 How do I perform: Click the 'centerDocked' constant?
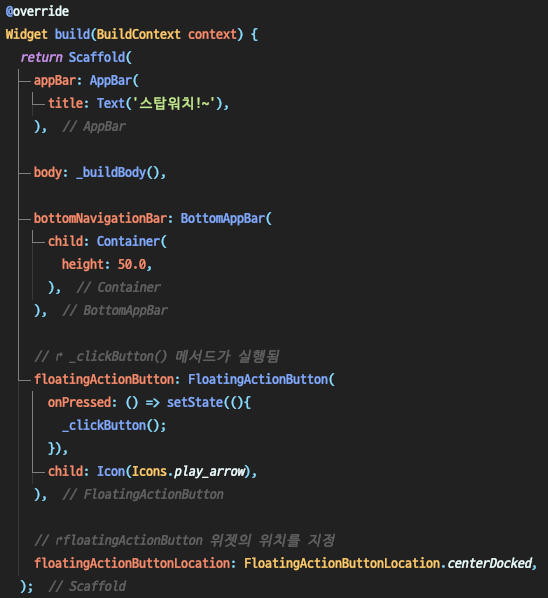490,563
